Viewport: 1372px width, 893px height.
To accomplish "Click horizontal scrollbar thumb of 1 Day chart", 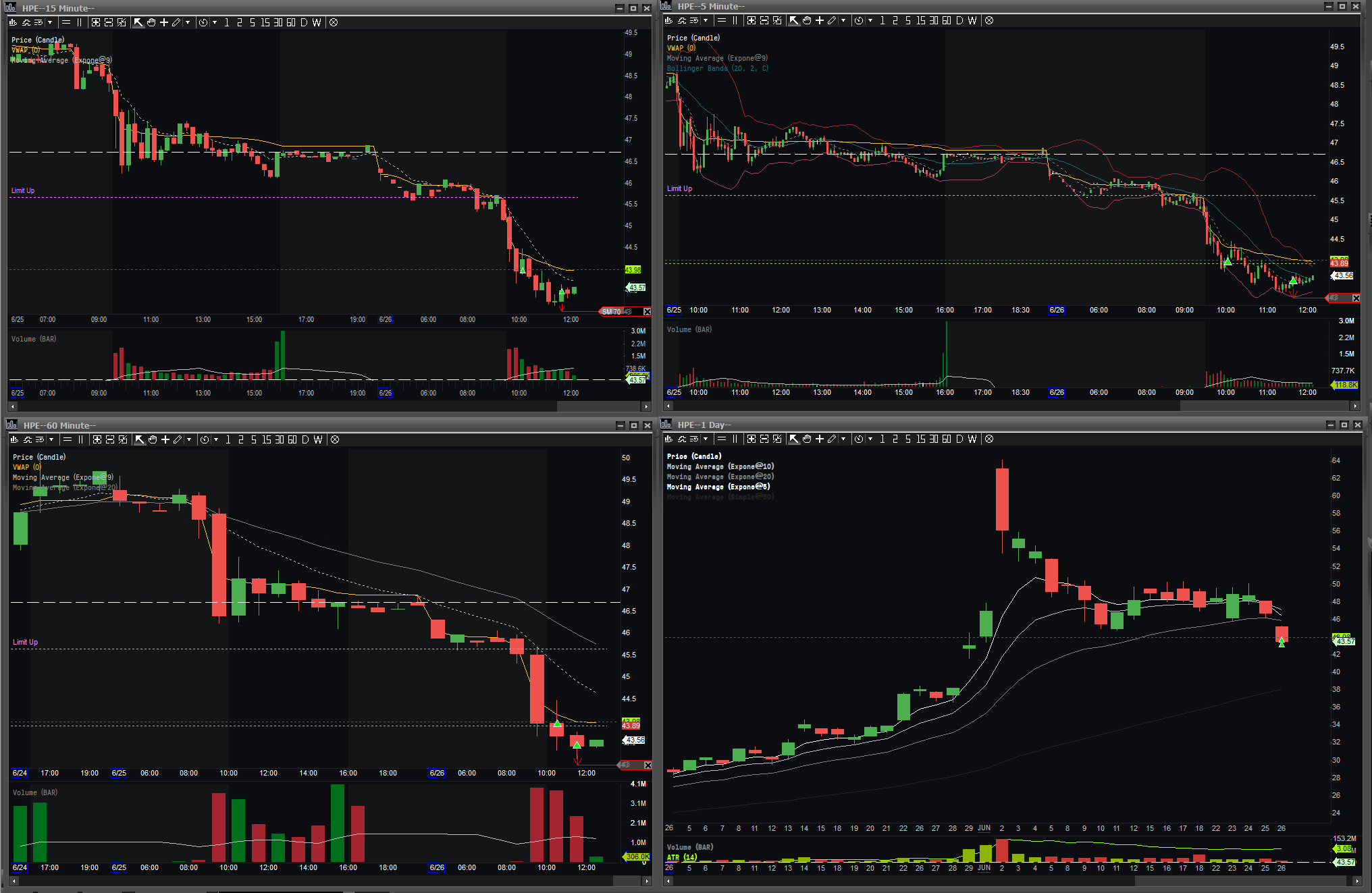I will (x=1242, y=881).
